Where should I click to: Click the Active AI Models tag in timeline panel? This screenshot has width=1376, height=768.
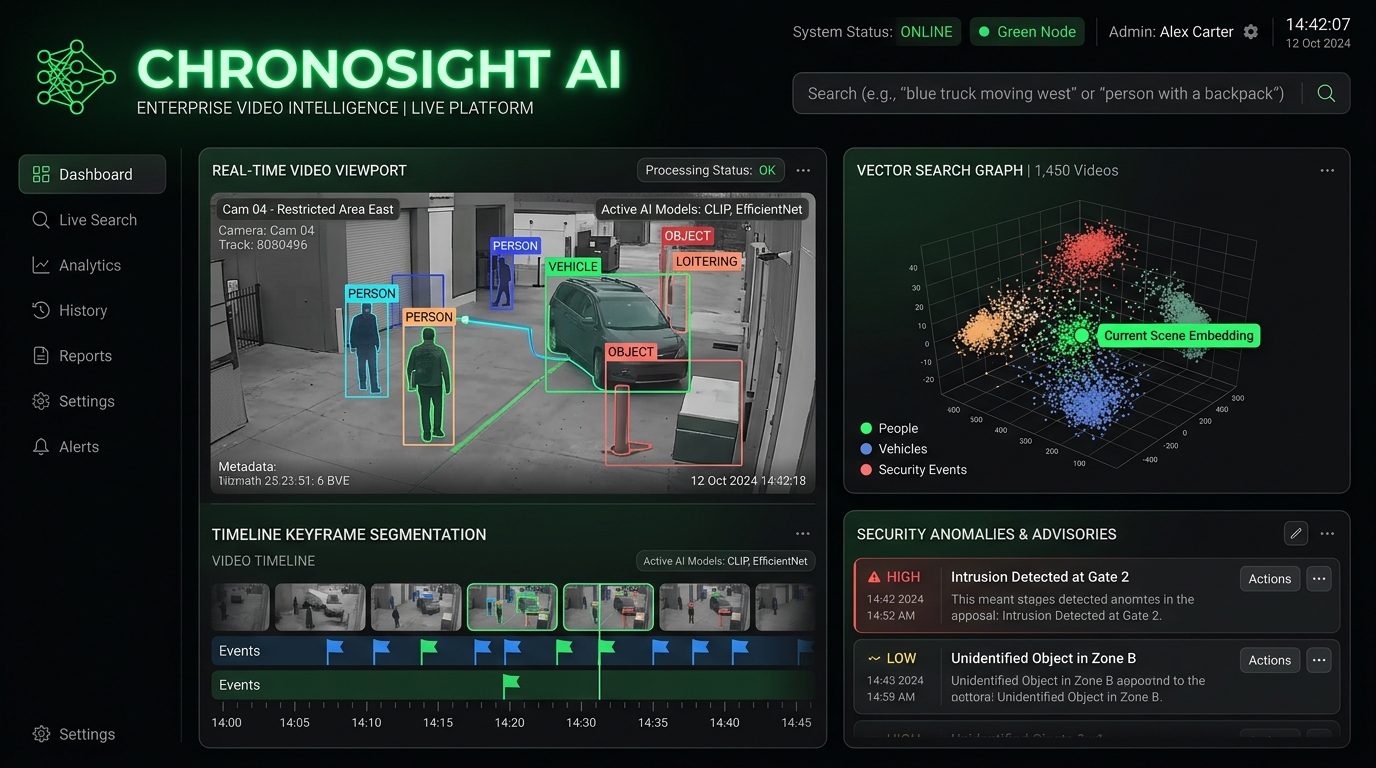[x=725, y=561]
